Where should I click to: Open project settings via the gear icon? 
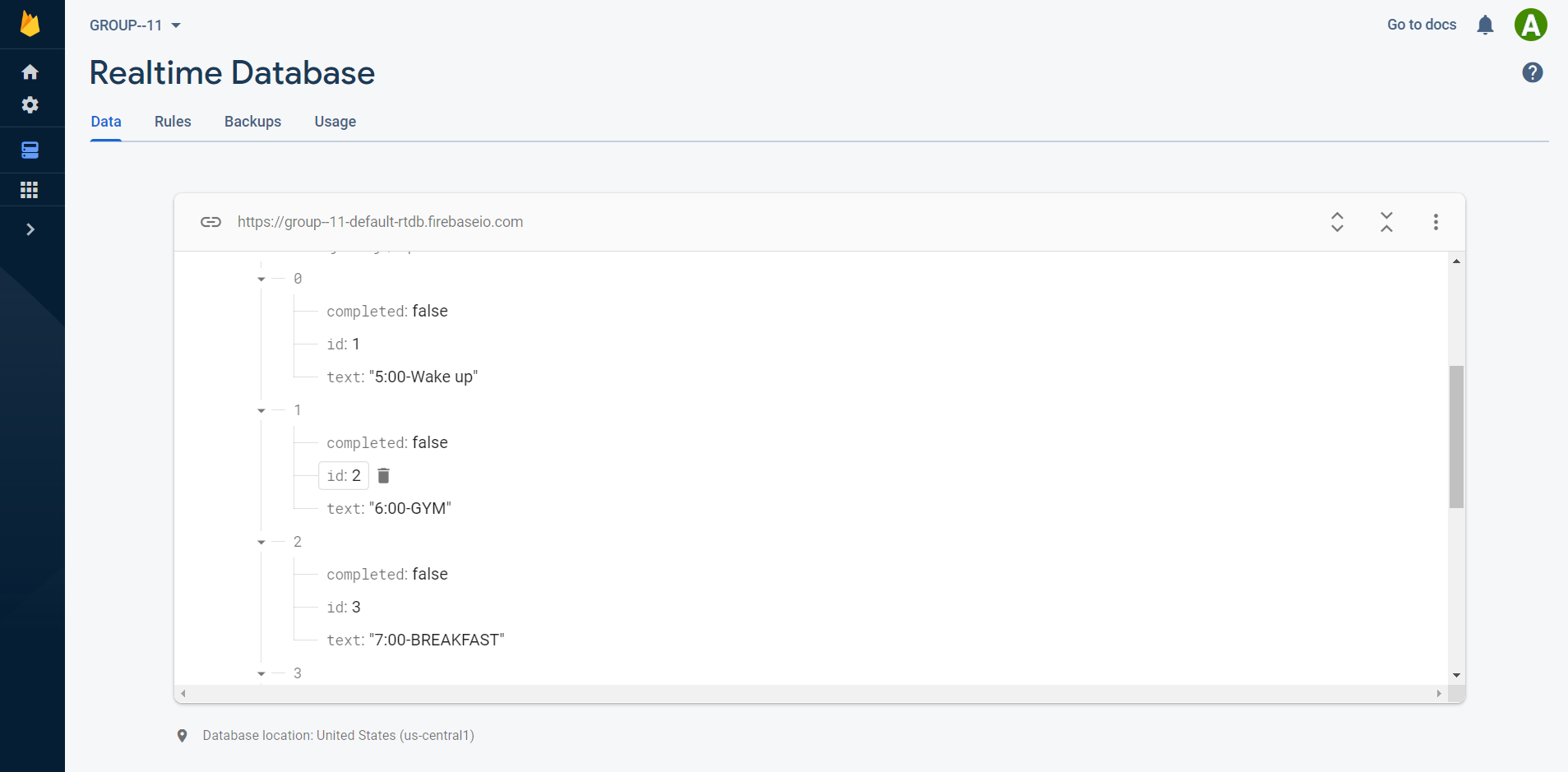tap(30, 105)
